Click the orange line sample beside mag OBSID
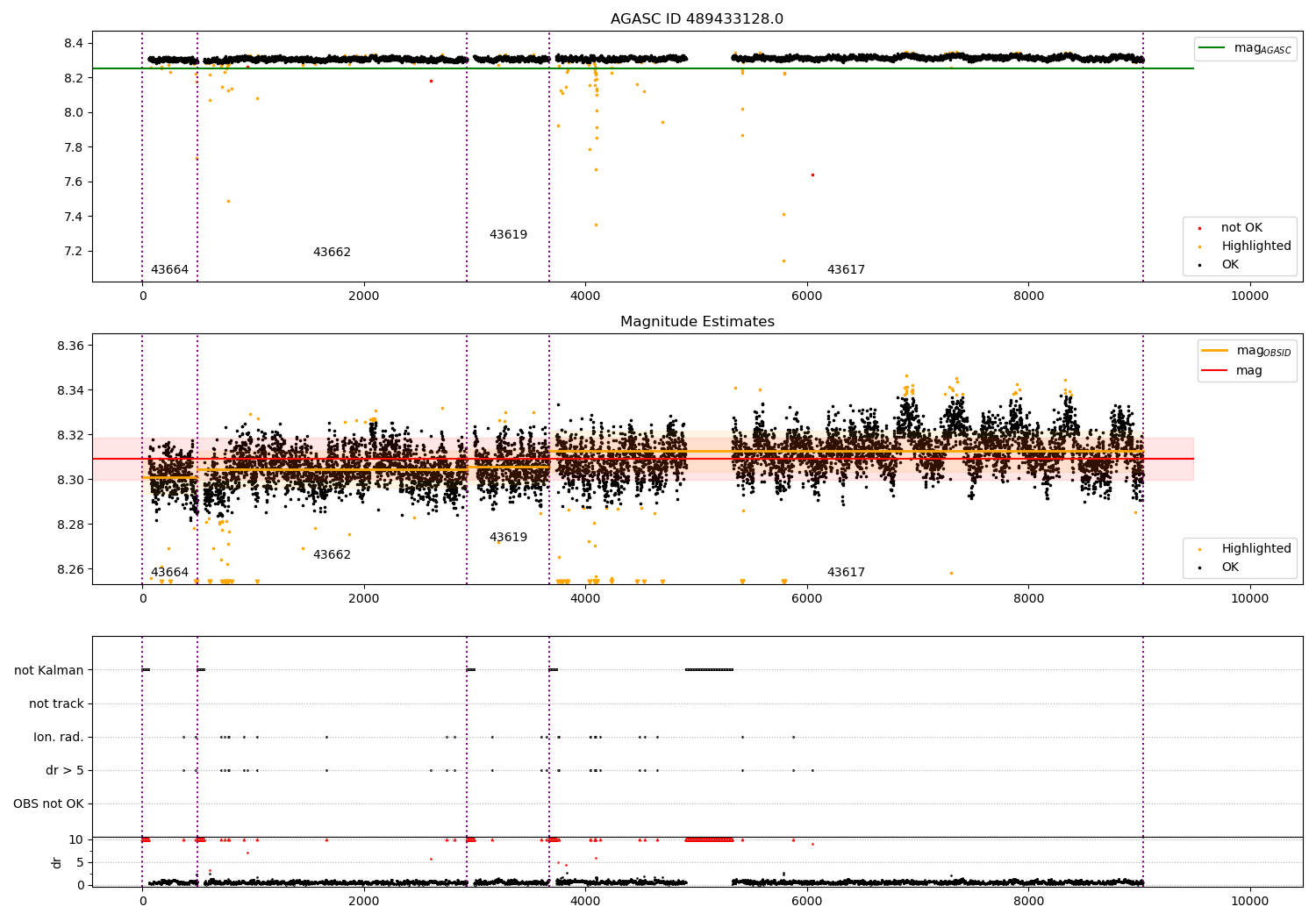 point(1215,350)
